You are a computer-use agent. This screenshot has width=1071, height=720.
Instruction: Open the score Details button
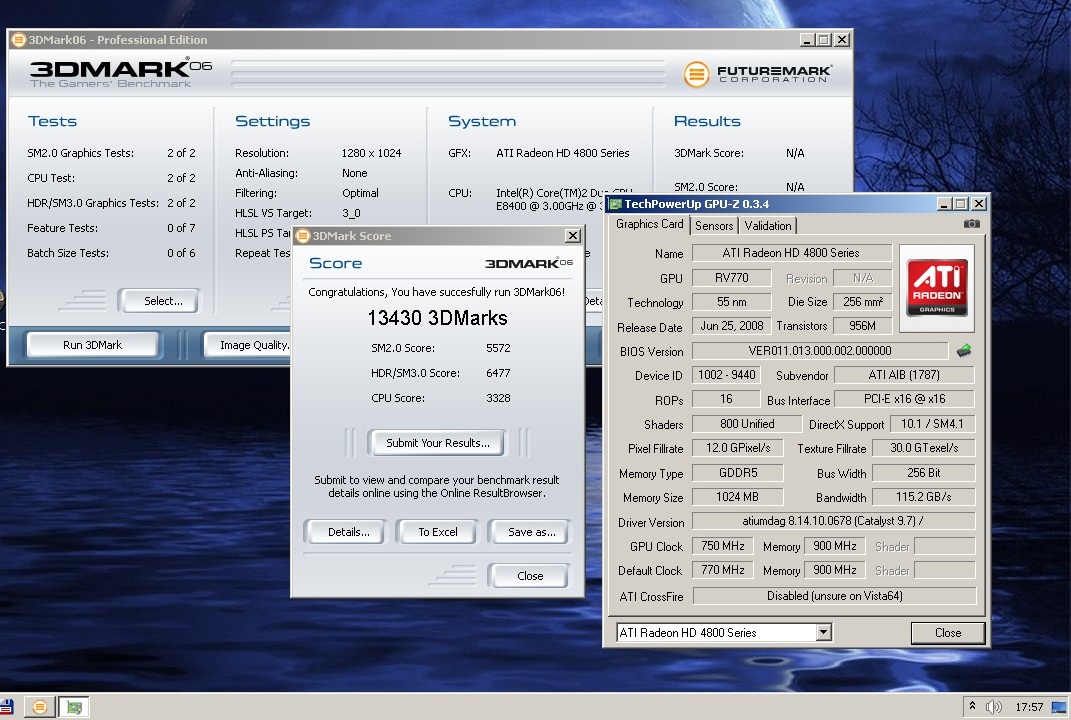tap(348, 532)
